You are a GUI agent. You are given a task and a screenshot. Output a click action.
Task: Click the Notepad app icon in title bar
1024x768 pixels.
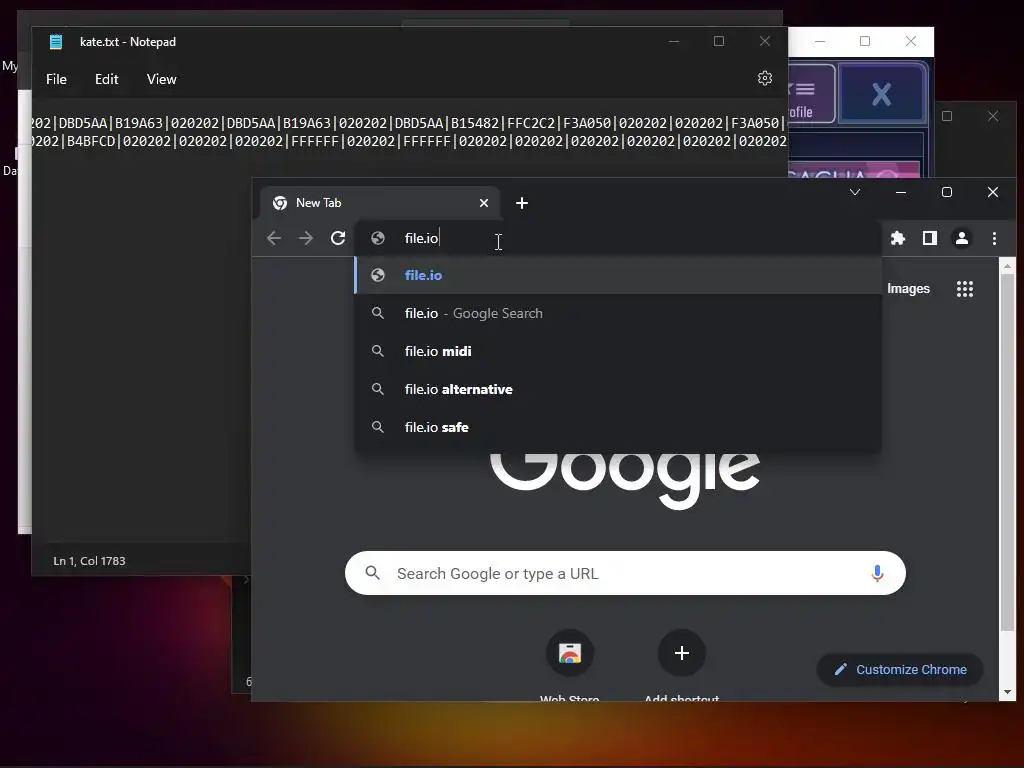56,42
